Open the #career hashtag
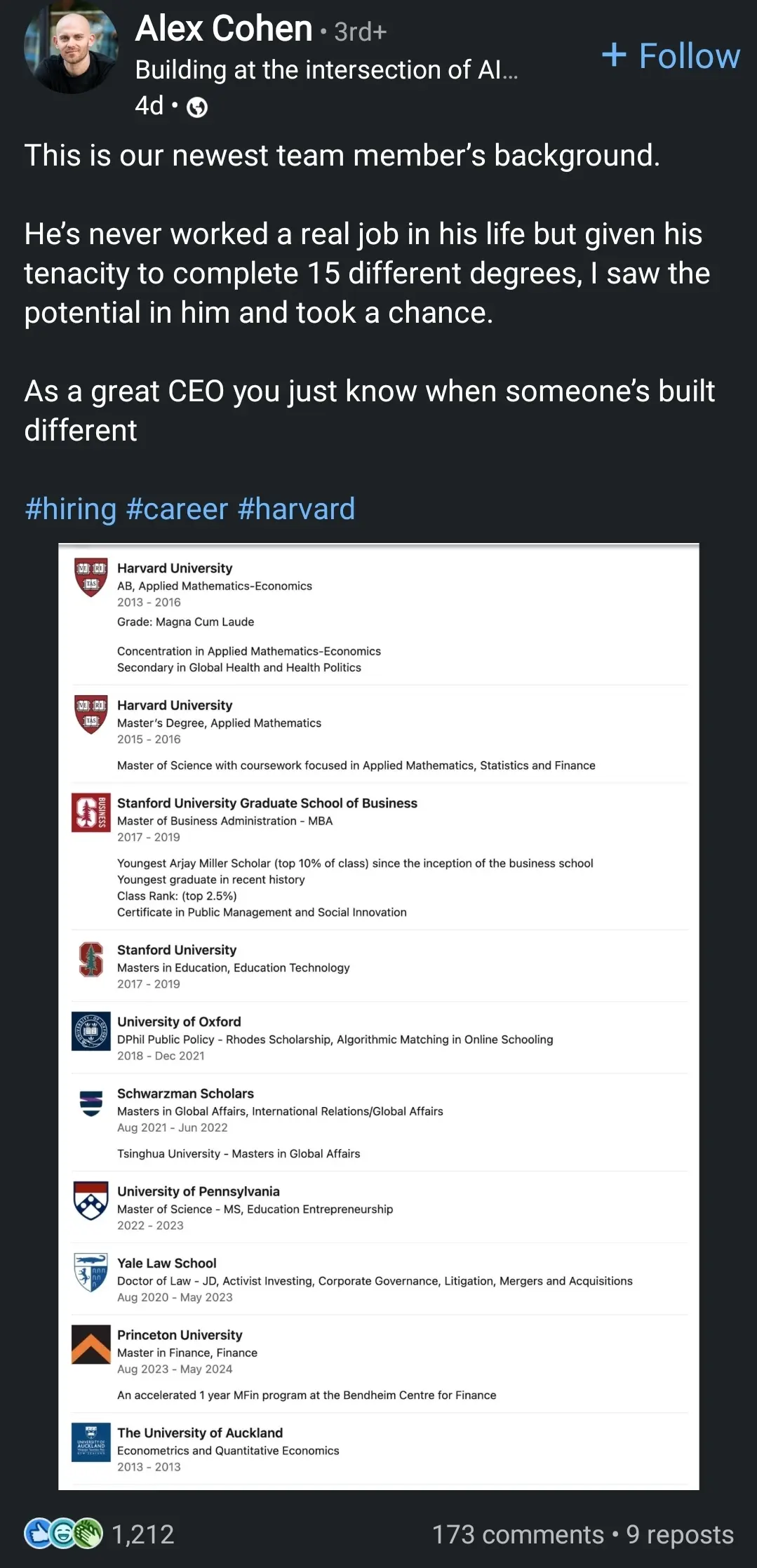The image size is (757, 1568). click(x=177, y=509)
